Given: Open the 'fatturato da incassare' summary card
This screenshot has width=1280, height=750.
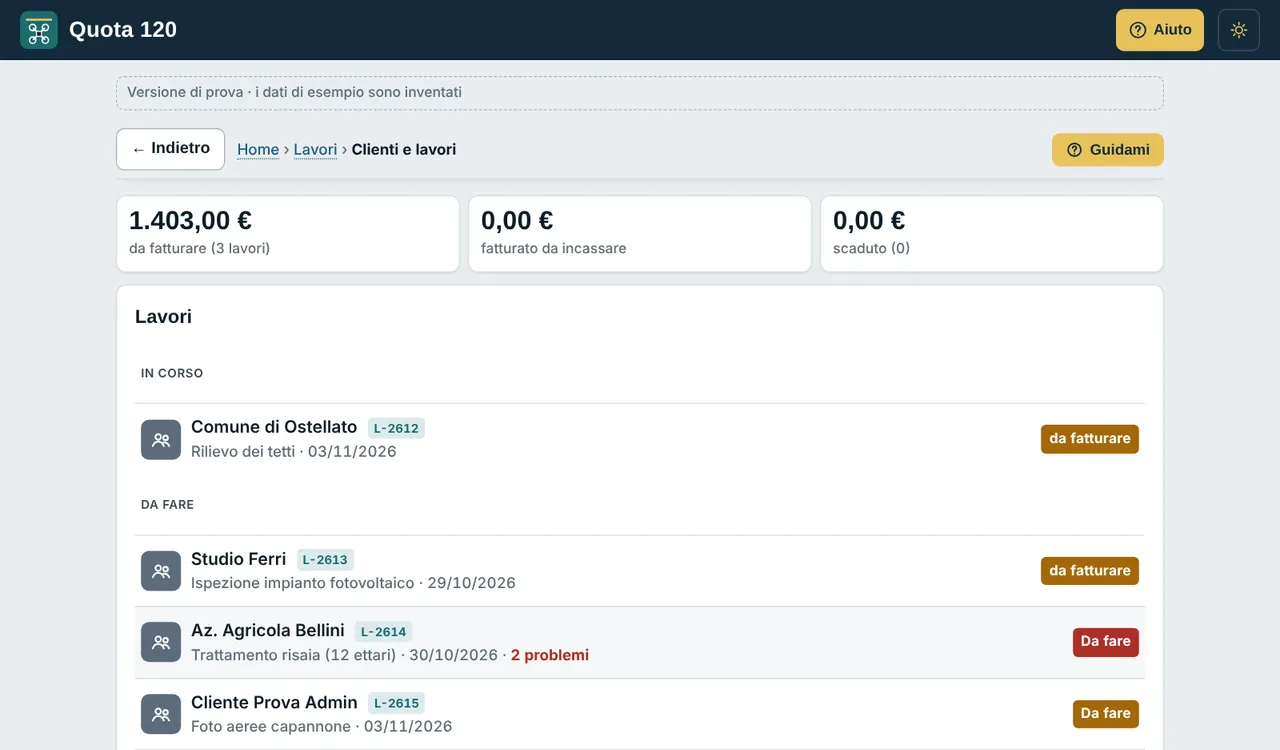Looking at the screenshot, I should point(640,233).
